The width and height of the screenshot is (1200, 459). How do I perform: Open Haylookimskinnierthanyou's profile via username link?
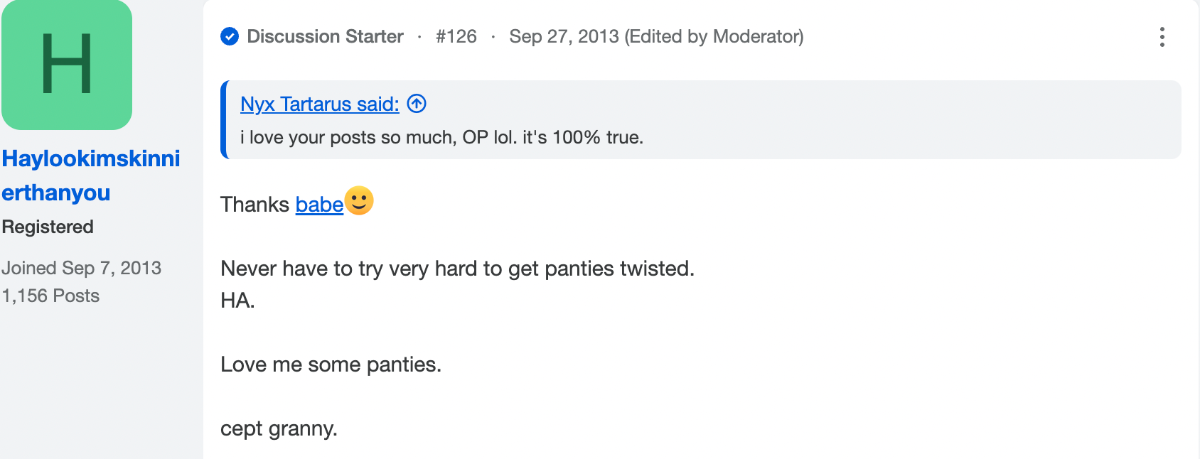click(91, 176)
